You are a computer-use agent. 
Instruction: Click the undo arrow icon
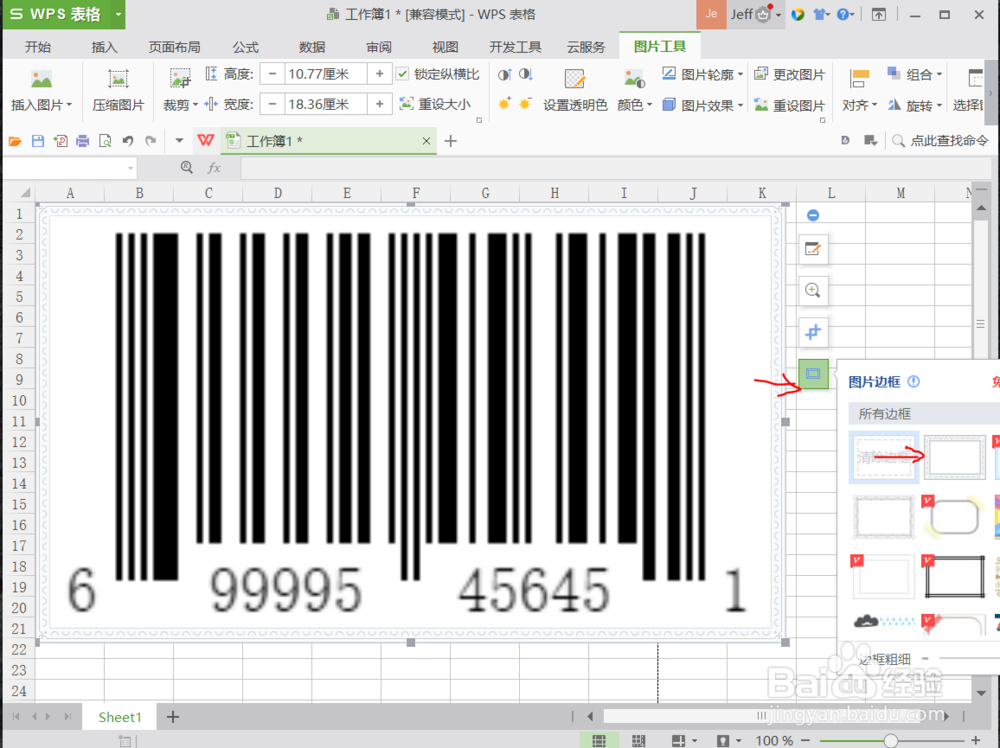point(128,141)
